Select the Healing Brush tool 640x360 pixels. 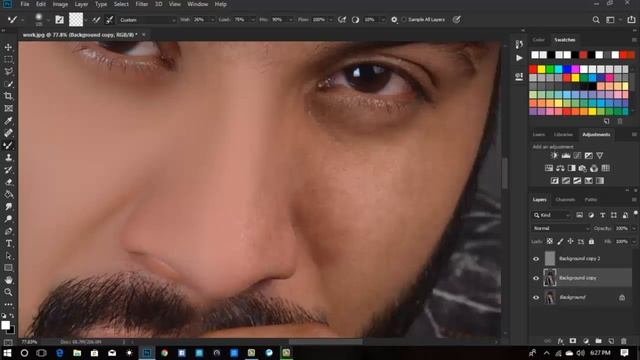pyautogui.click(x=8, y=133)
